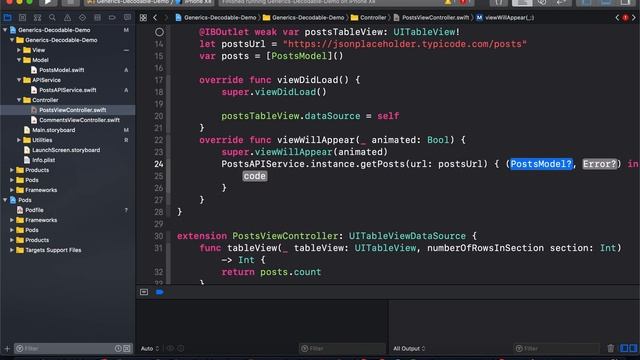This screenshot has height=360, width=640.
Task: Show the Version editor
Action: click(x=561, y=2)
